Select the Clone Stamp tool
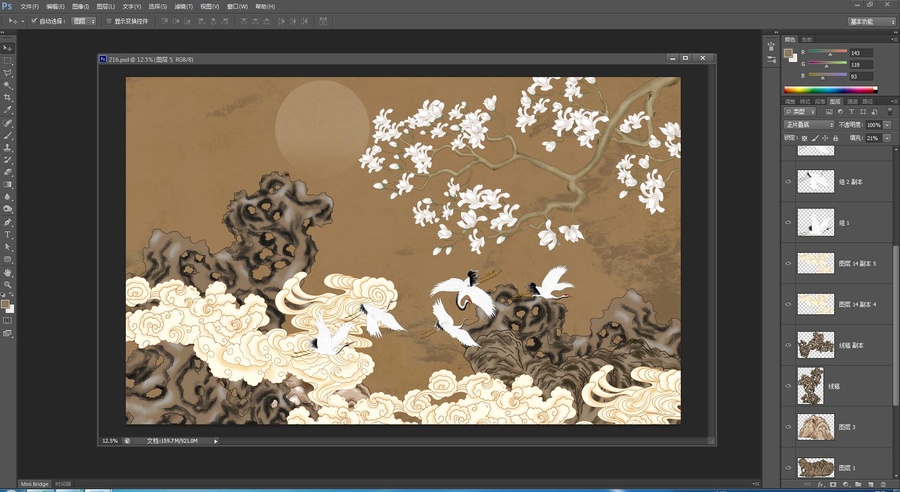900x492 pixels. [7, 148]
